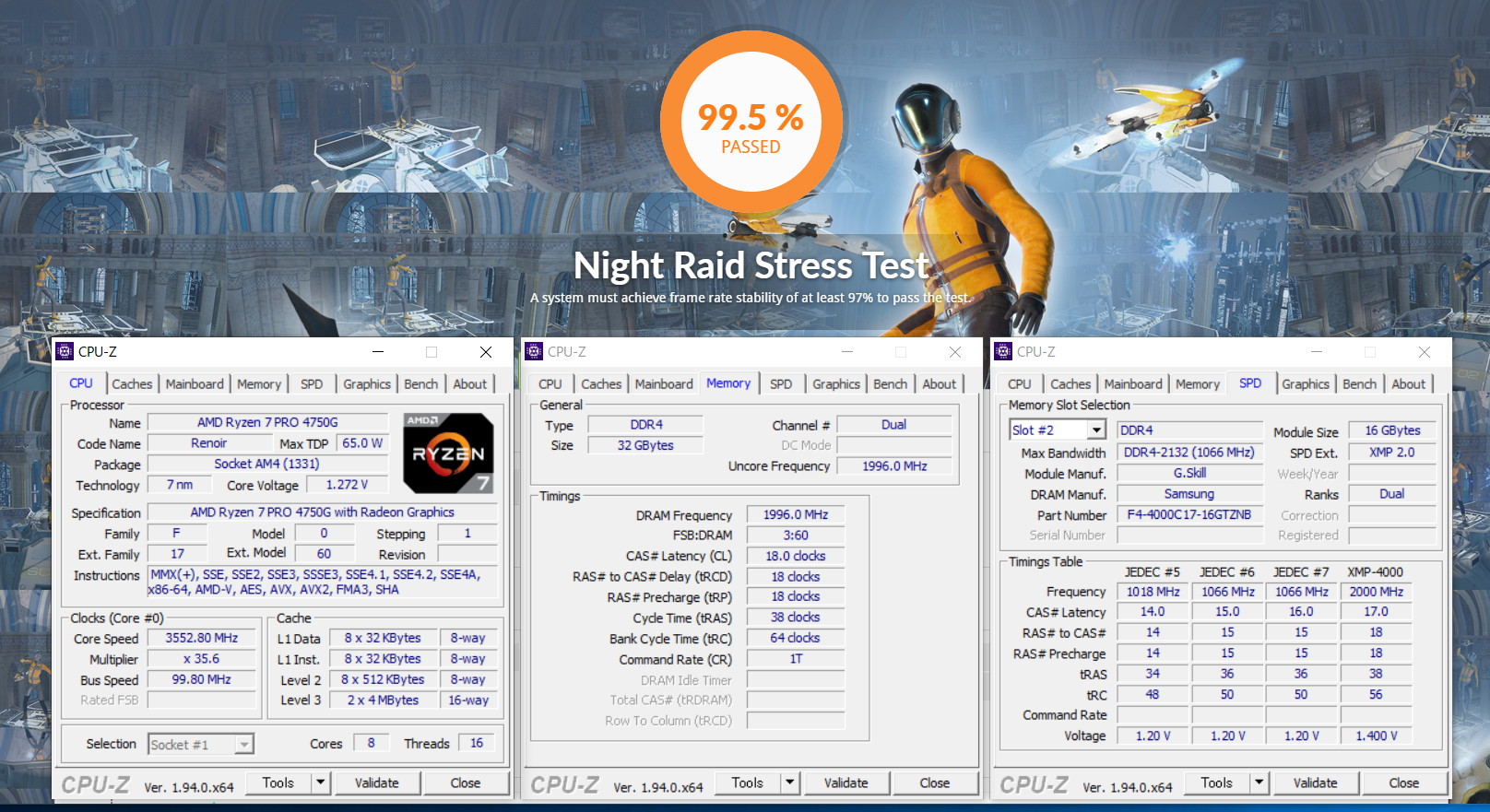Viewport: 1490px width, 812px height.
Task: Click Close button in right CPU-Z window
Action: [x=1404, y=783]
